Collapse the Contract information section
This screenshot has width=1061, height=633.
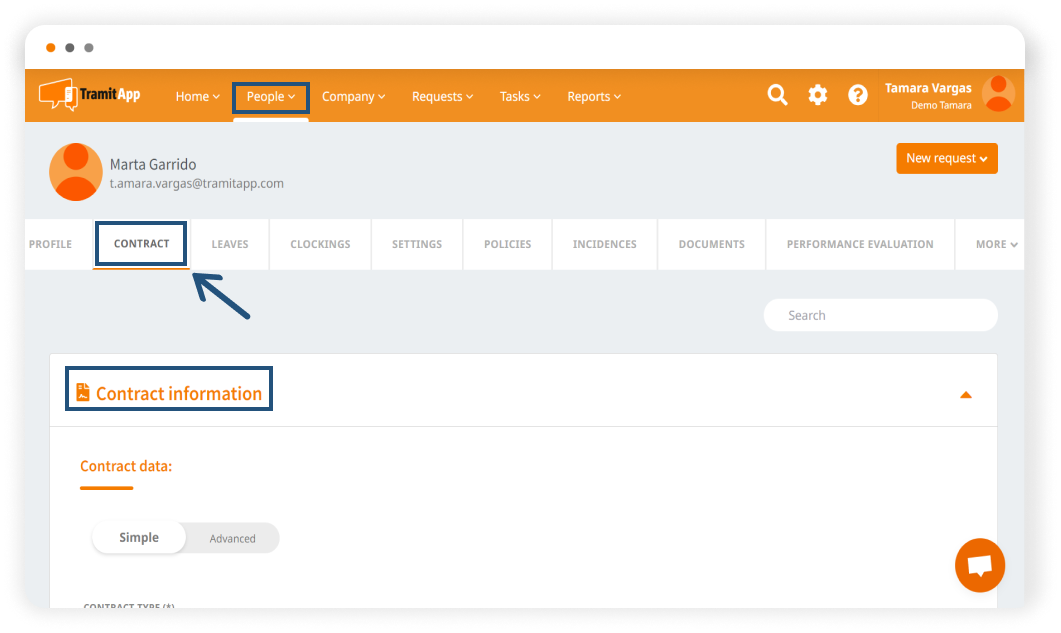pos(965,394)
